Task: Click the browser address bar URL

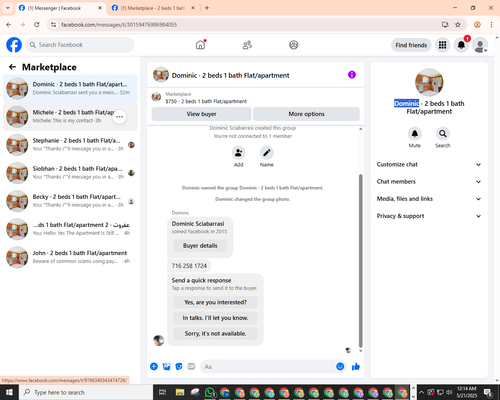Action: click(x=119, y=25)
